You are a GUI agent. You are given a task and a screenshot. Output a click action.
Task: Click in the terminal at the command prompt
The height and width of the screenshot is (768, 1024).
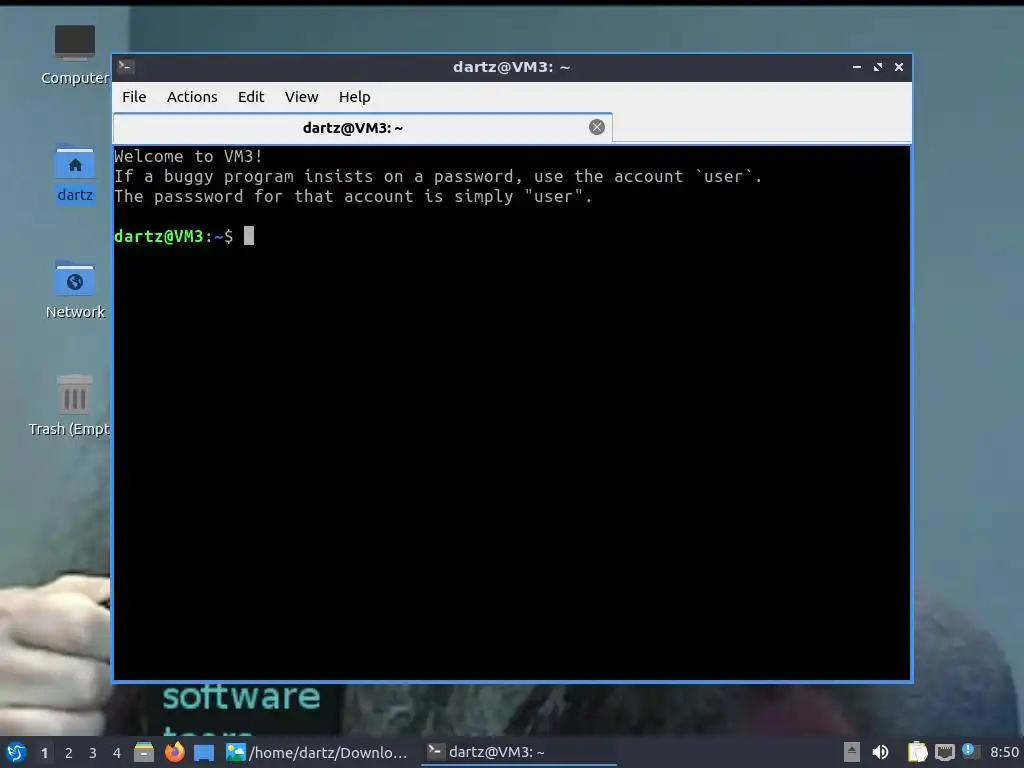click(x=249, y=236)
